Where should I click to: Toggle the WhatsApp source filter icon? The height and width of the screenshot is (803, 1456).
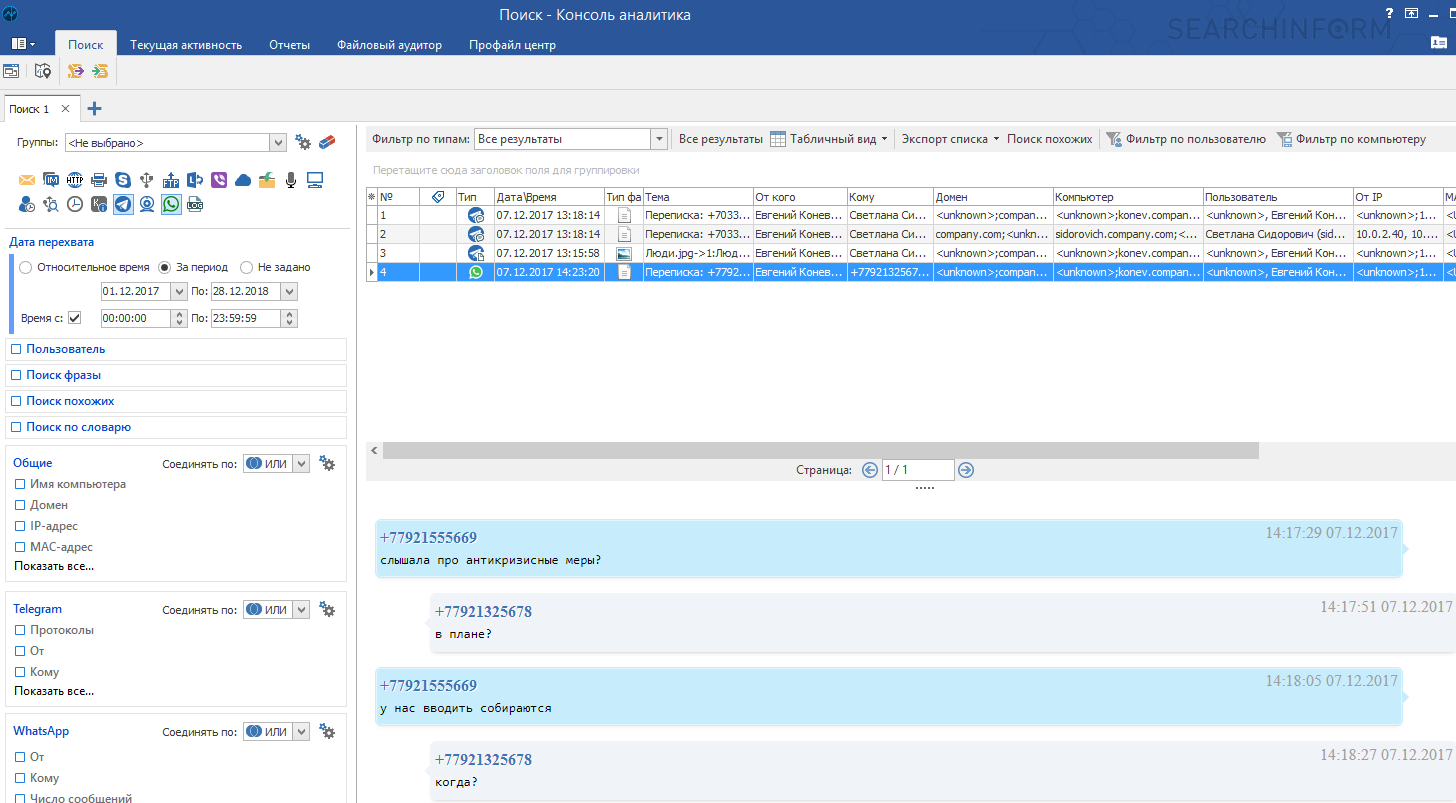[171, 204]
